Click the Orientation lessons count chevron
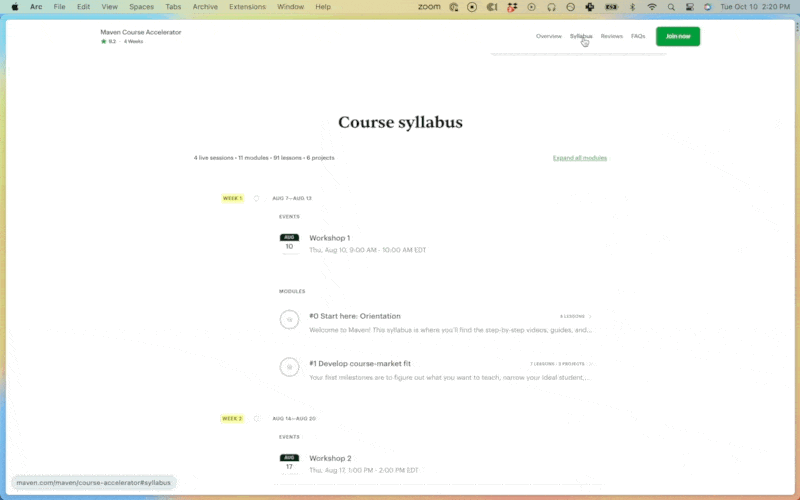Screen dimensions: 800x500 [590, 316]
